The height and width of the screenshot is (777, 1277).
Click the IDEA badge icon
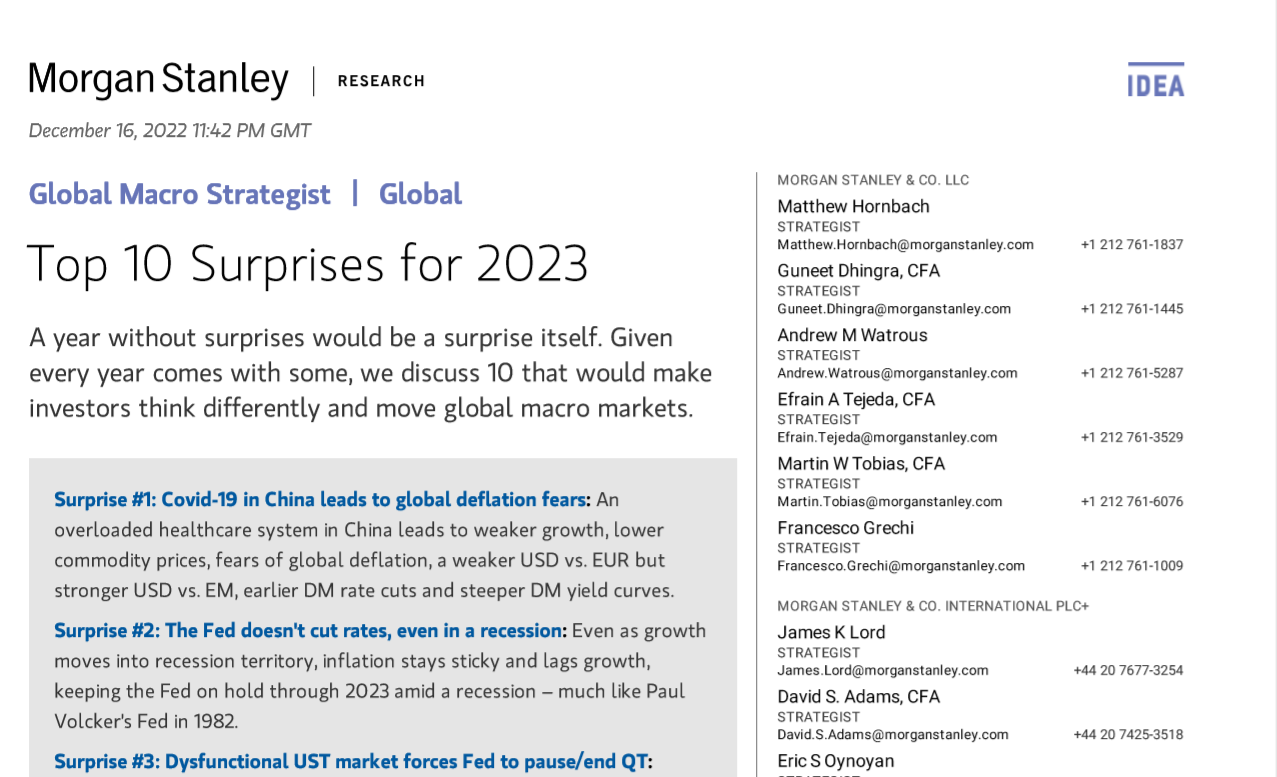pos(1155,80)
